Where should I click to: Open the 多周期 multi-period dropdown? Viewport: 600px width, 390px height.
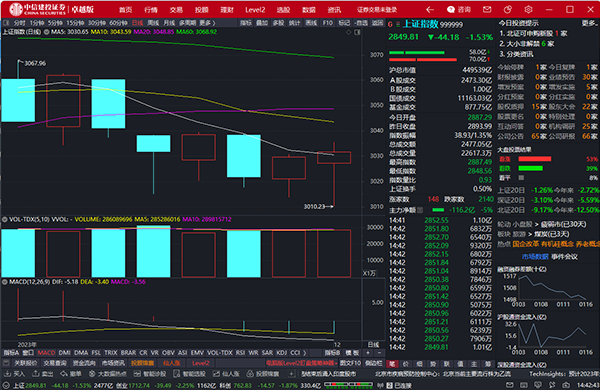pos(187,23)
